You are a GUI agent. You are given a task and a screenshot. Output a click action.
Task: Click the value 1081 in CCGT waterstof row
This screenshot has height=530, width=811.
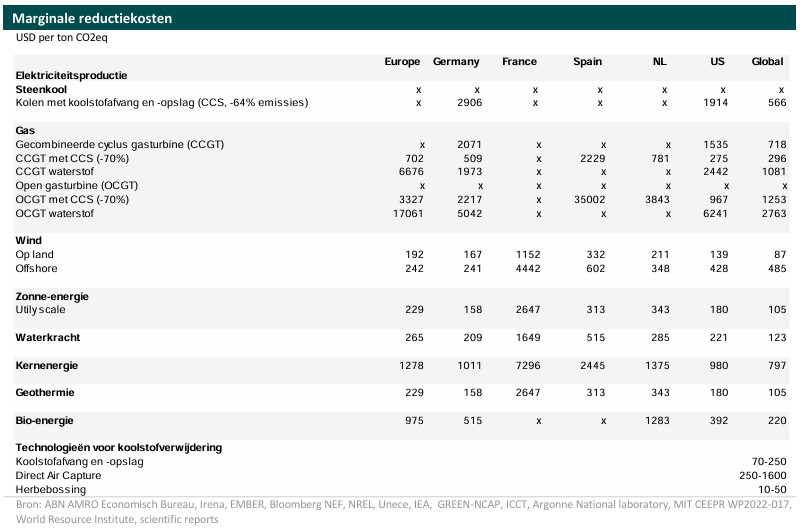pyautogui.click(x=774, y=171)
